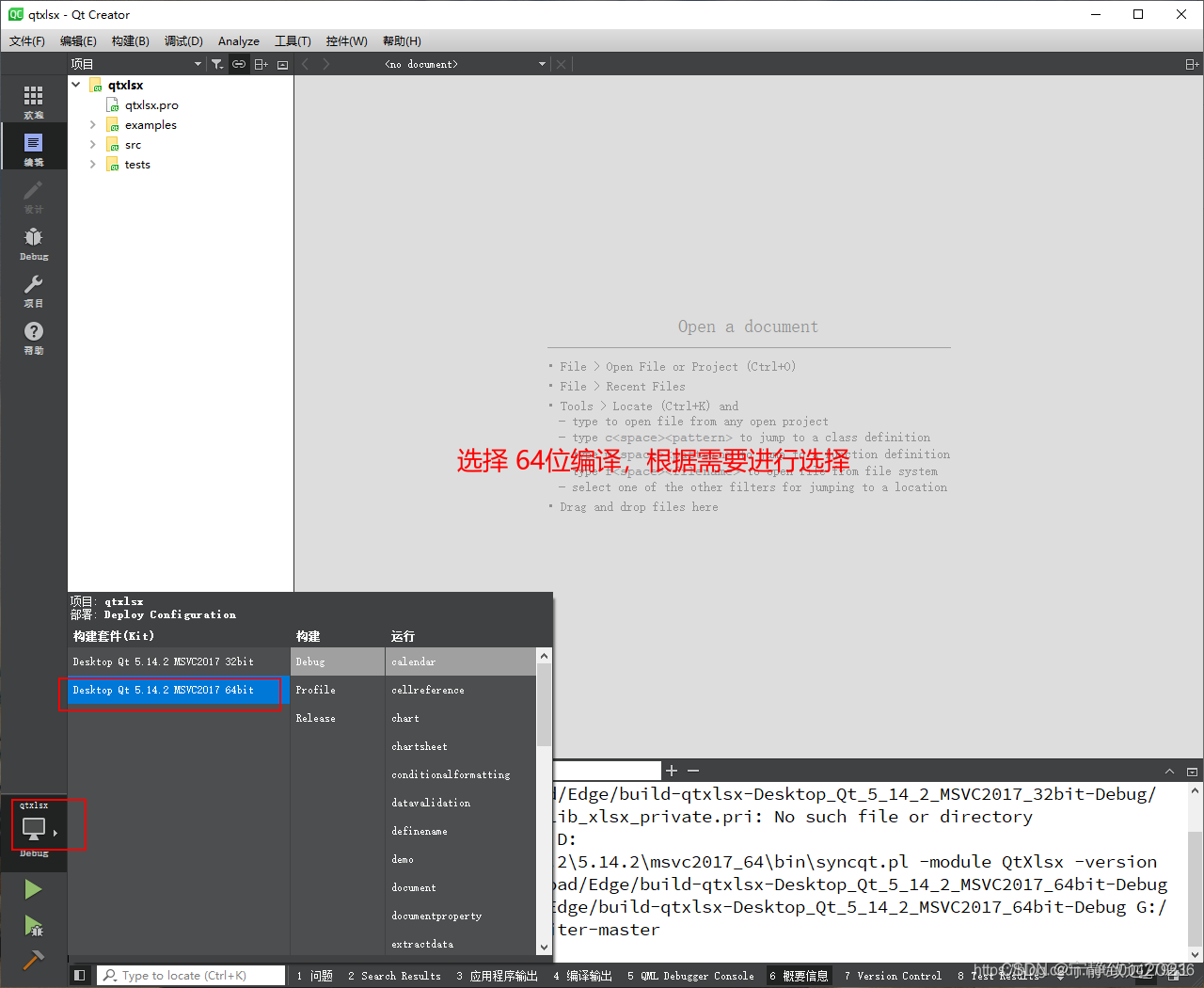Screen dimensions: 1204x988
Task: Open the Debug mode in the sidebar
Action: 34,243
